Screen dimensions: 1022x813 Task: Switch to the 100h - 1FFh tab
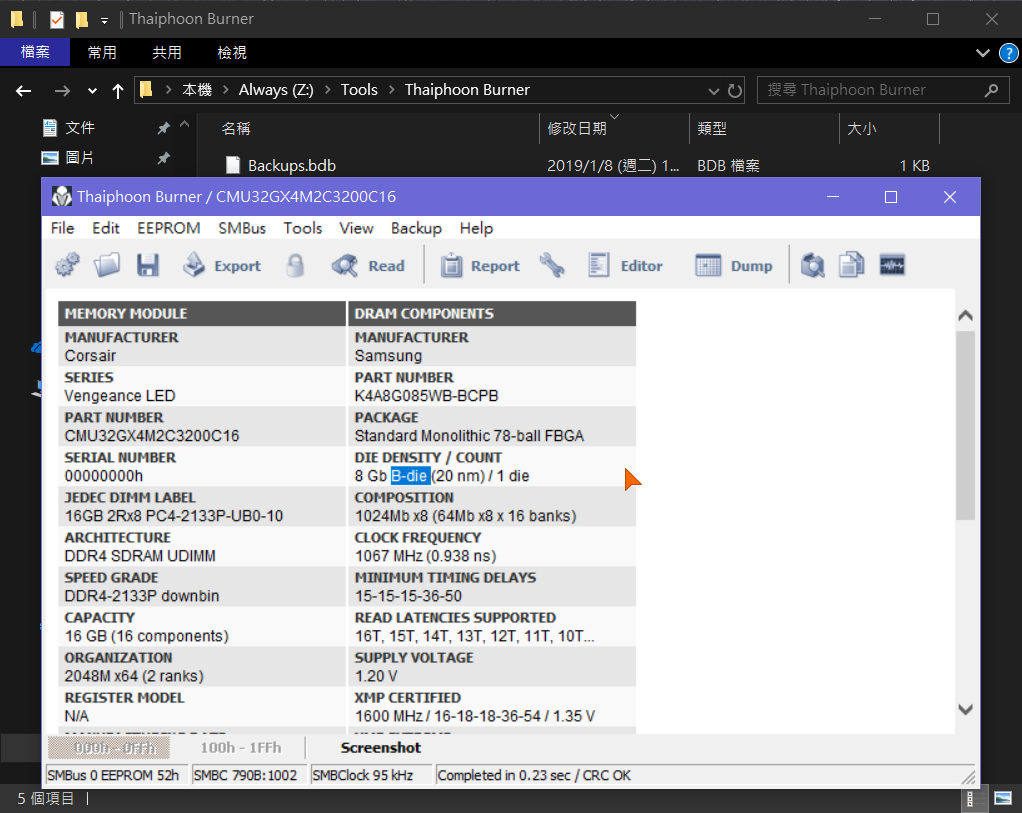point(241,748)
